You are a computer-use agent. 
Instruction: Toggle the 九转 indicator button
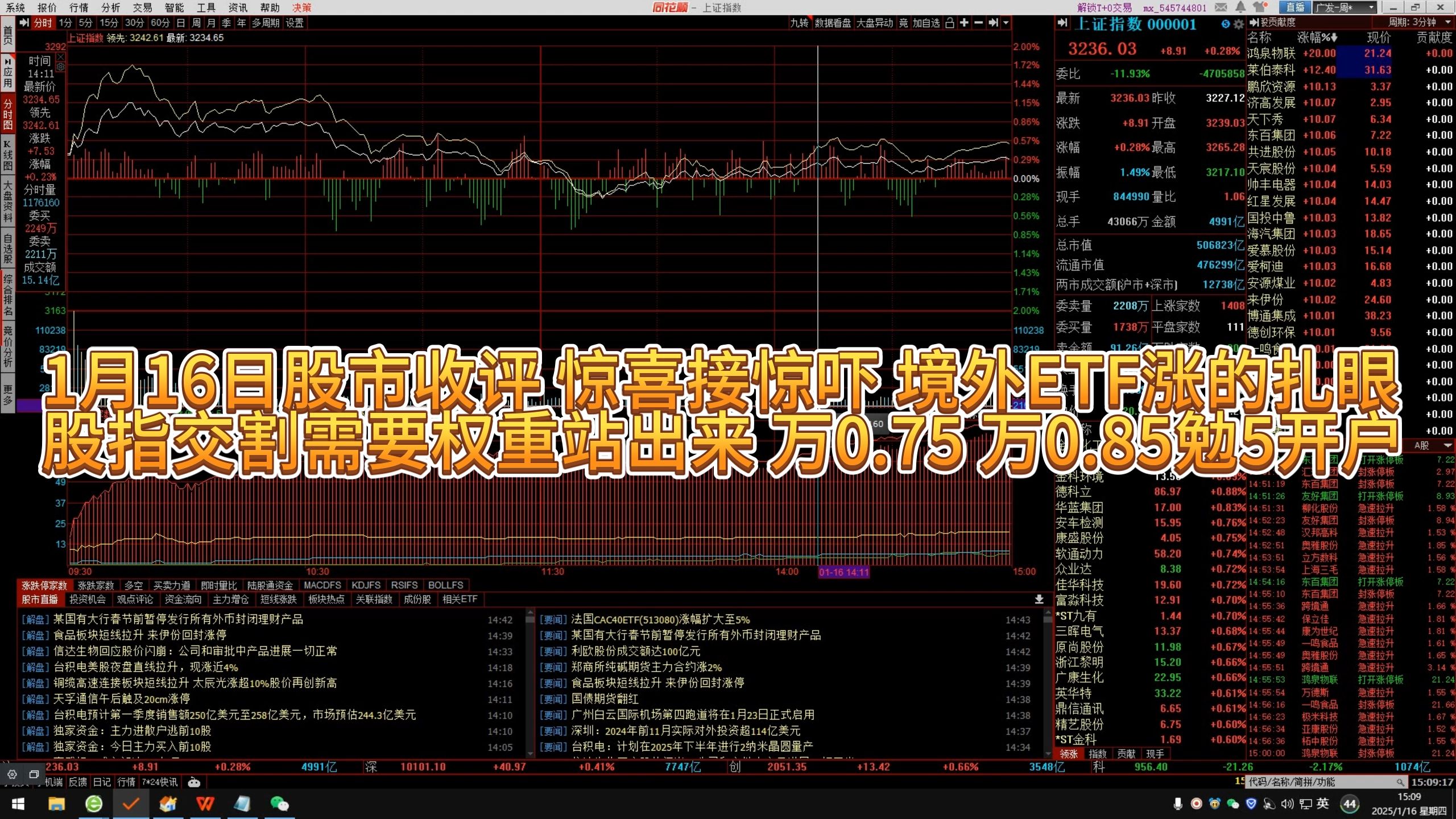pos(799,23)
